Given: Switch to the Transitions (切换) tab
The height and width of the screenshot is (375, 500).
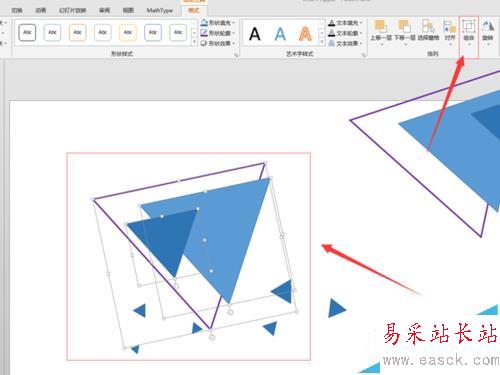Looking at the screenshot, I should click(17, 10).
